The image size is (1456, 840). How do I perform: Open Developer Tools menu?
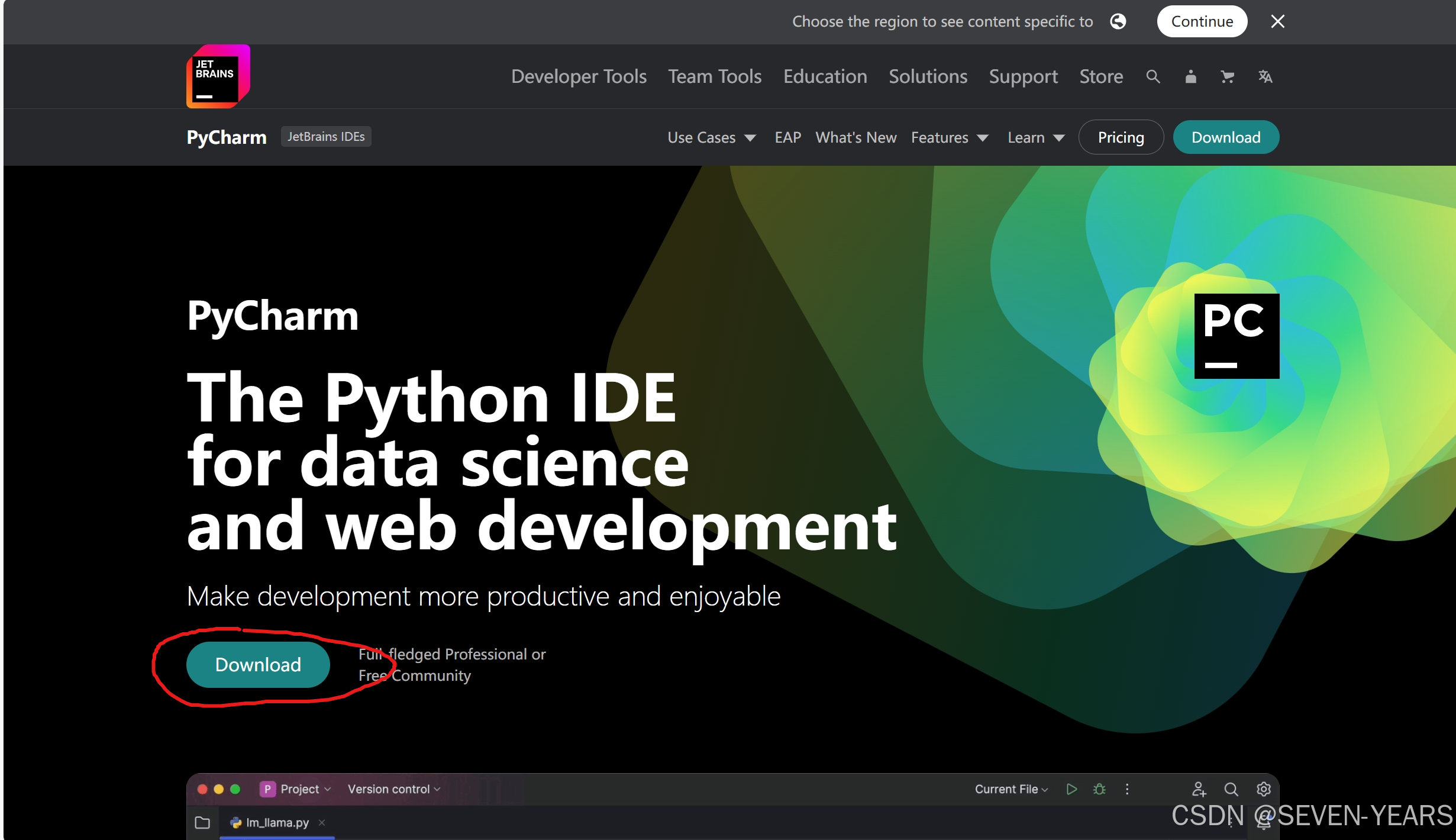(579, 76)
